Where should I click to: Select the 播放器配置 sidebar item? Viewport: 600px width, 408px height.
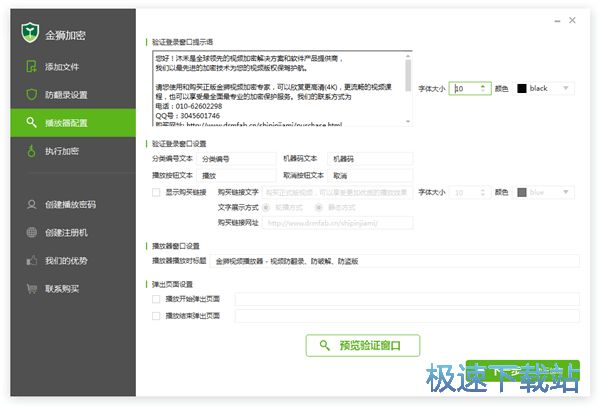click(73, 122)
